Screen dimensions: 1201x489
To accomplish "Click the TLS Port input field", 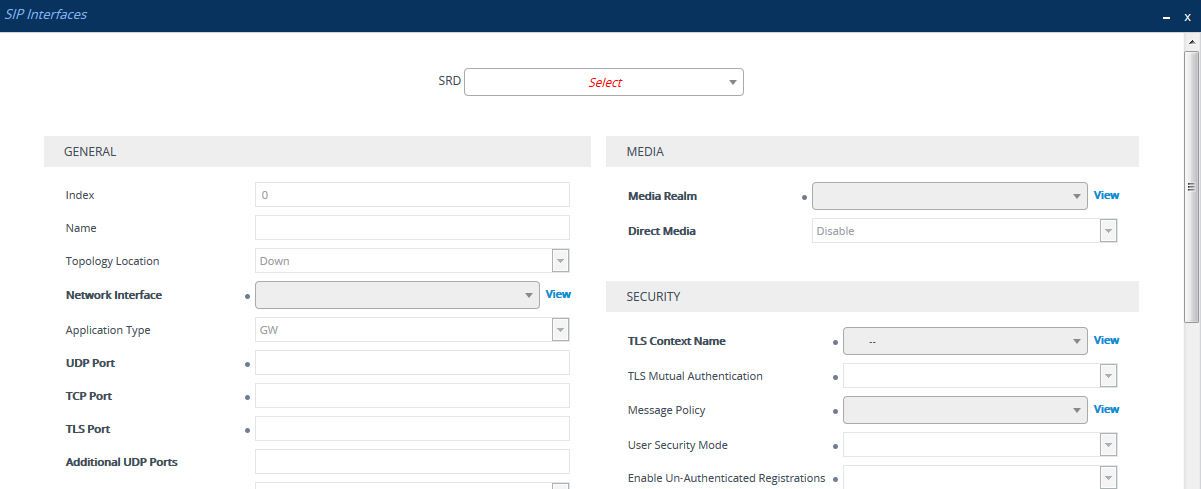I will [412, 429].
